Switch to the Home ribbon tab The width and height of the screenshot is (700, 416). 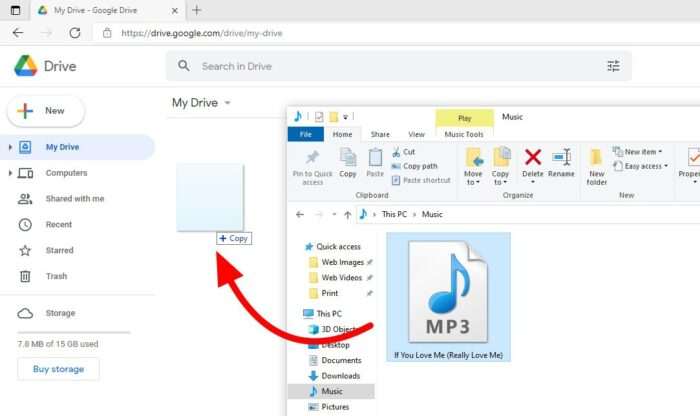point(342,134)
